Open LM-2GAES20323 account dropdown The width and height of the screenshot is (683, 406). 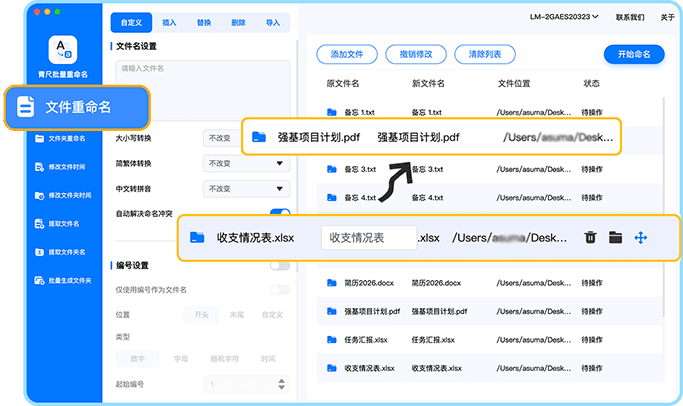(x=564, y=18)
